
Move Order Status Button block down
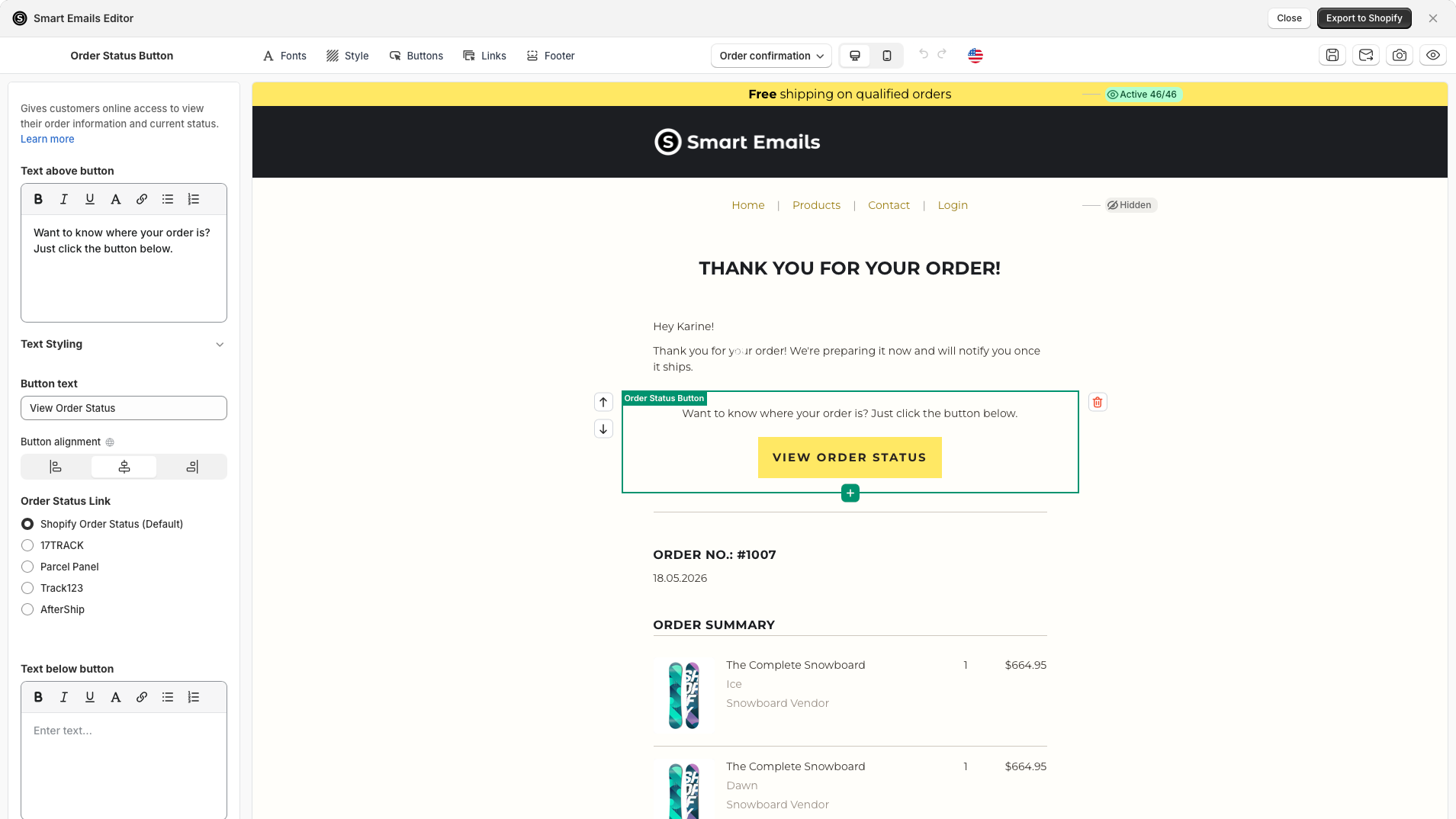click(x=603, y=429)
